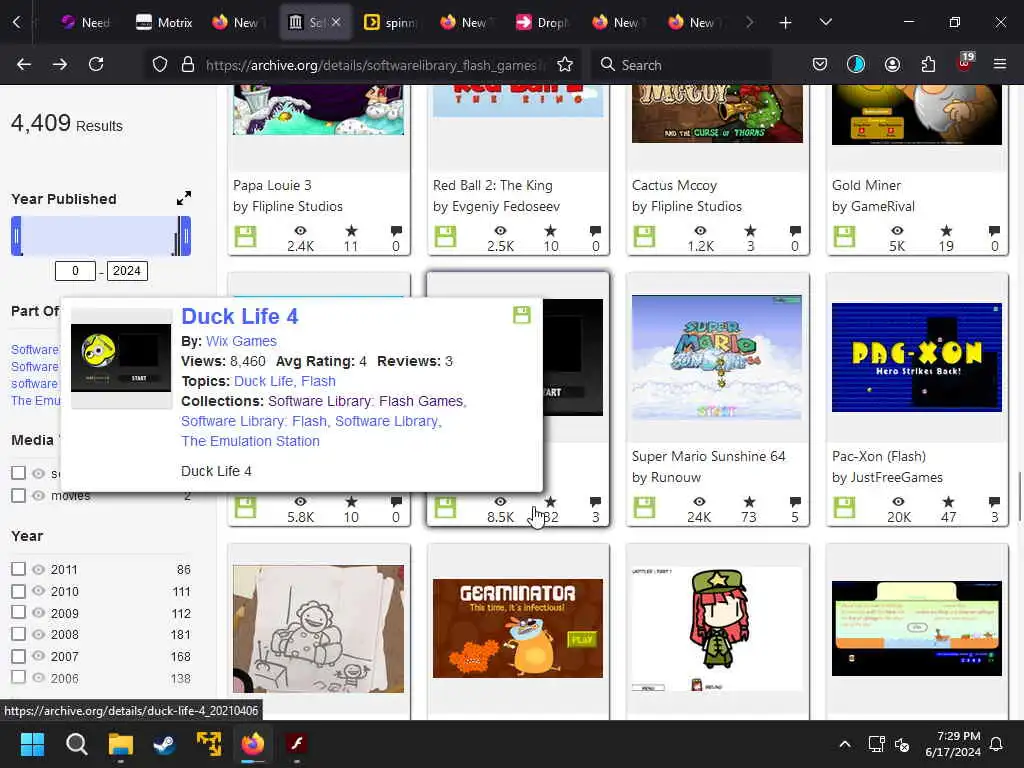Viewport: 1024px width, 768px height.
Task: Open the Extensions puzzle icon
Action: (x=928, y=64)
